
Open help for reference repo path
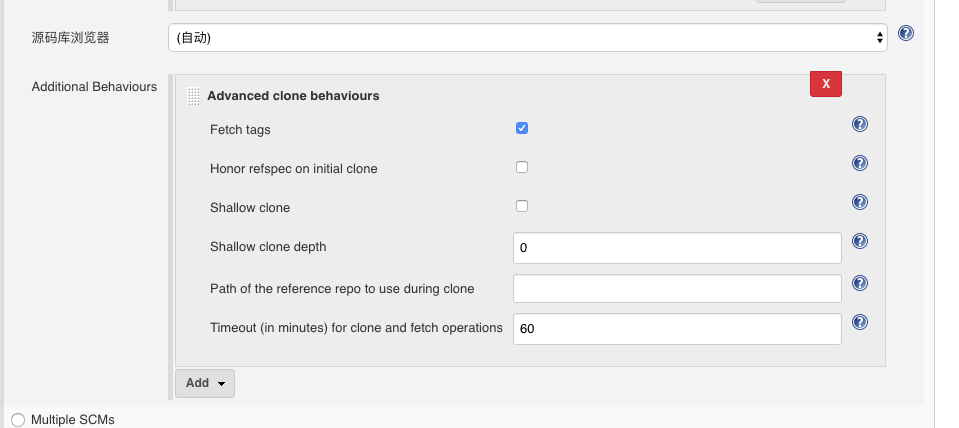[x=860, y=283]
